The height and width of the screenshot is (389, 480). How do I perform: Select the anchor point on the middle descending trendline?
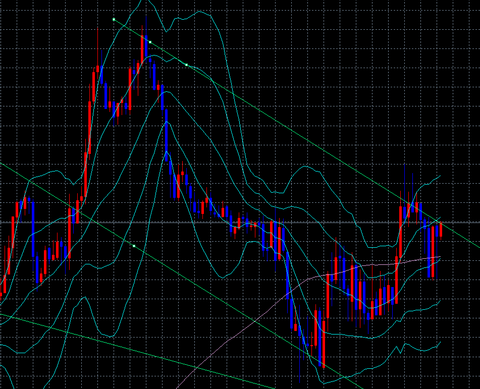click(x=134, y=246)
